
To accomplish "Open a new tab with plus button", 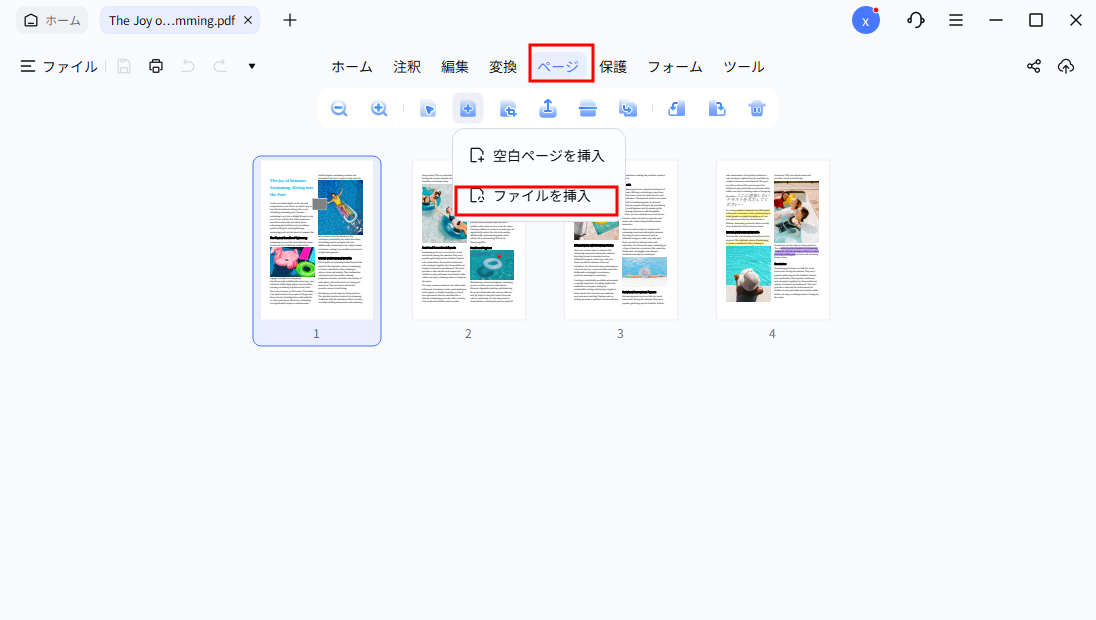I will (290, 20).
